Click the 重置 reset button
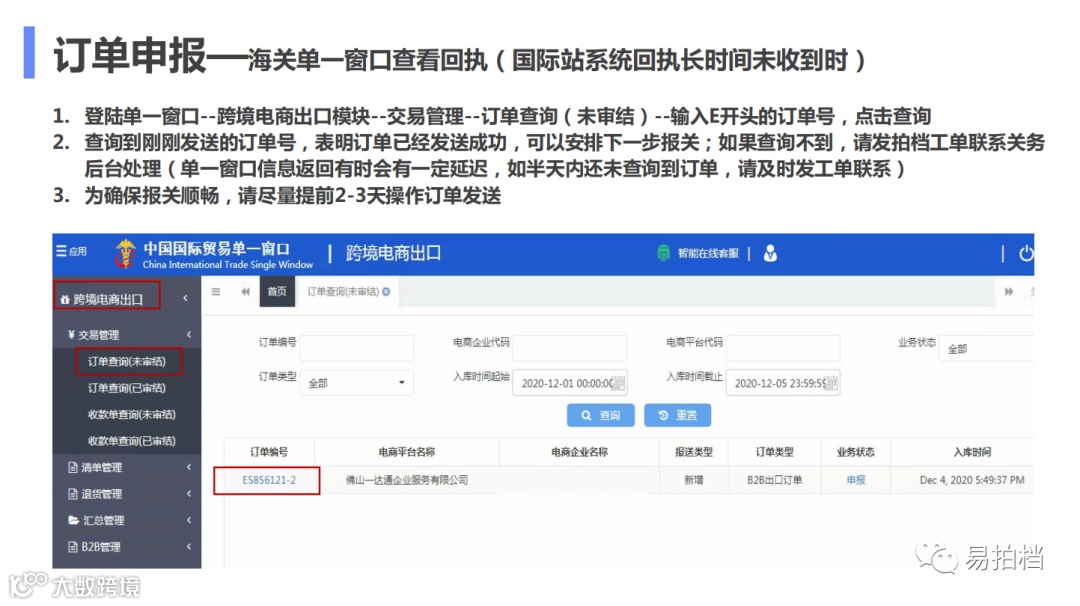The width and height of the screenshot is (1080, 606). pyautogui.click(x=677, y=415)
